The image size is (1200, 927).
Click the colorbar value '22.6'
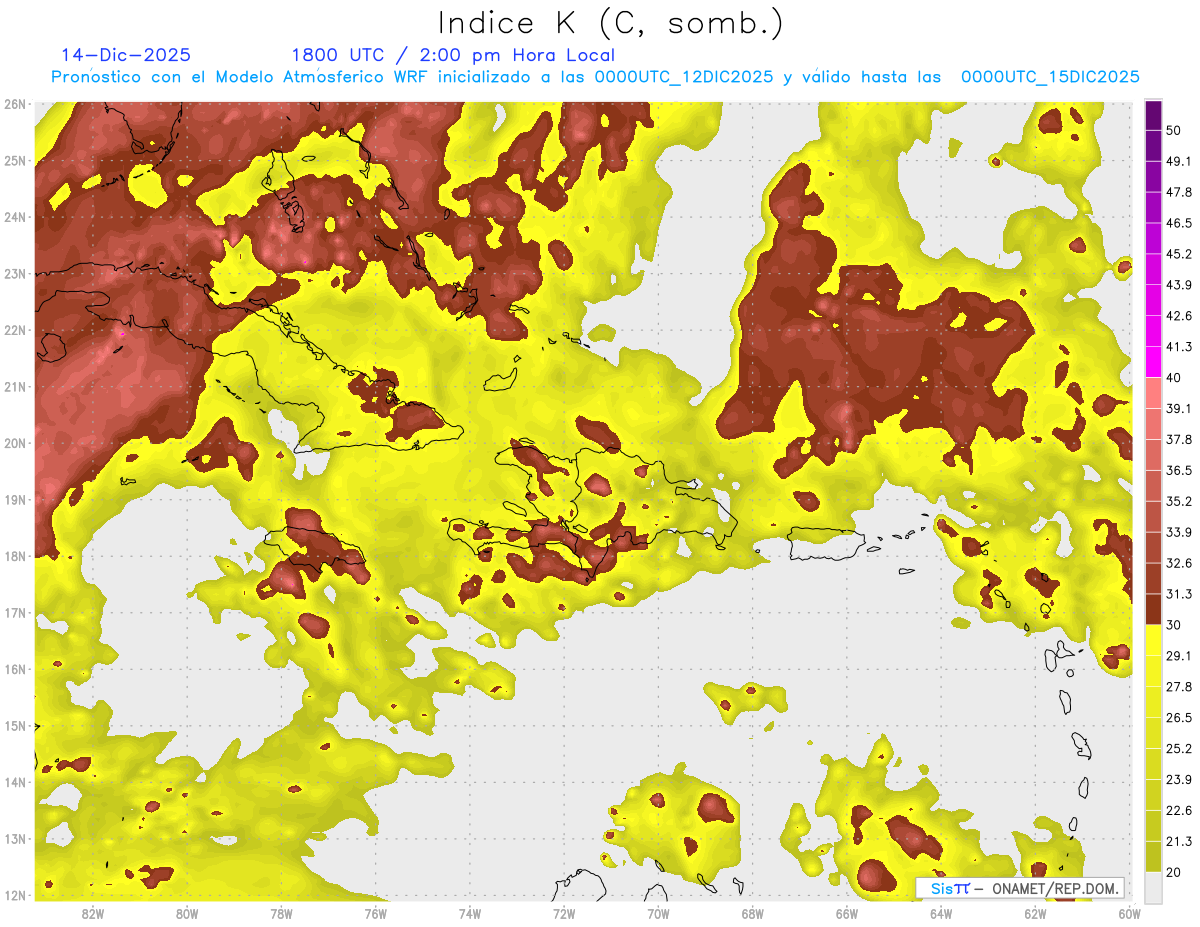(1179, 810)
